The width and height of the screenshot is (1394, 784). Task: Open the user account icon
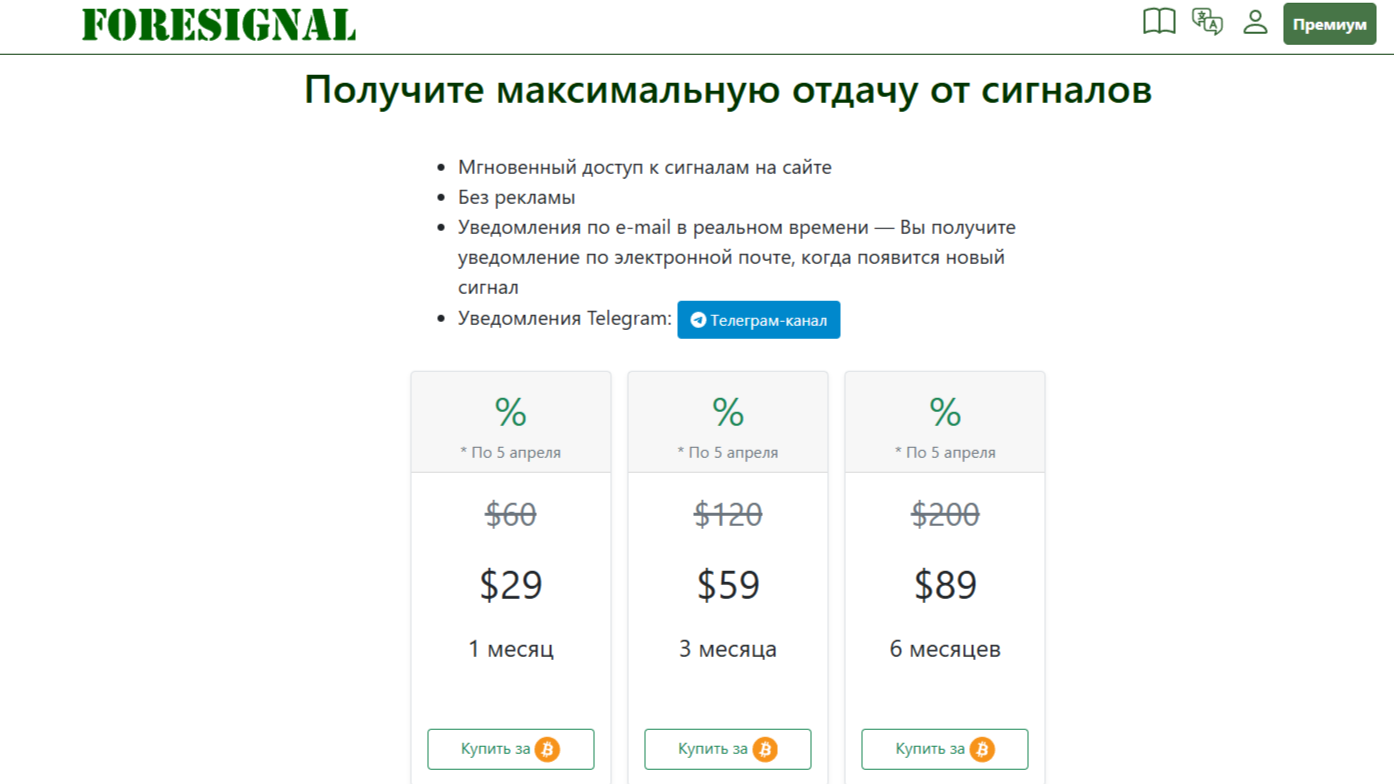click(x=1255, y=22)
